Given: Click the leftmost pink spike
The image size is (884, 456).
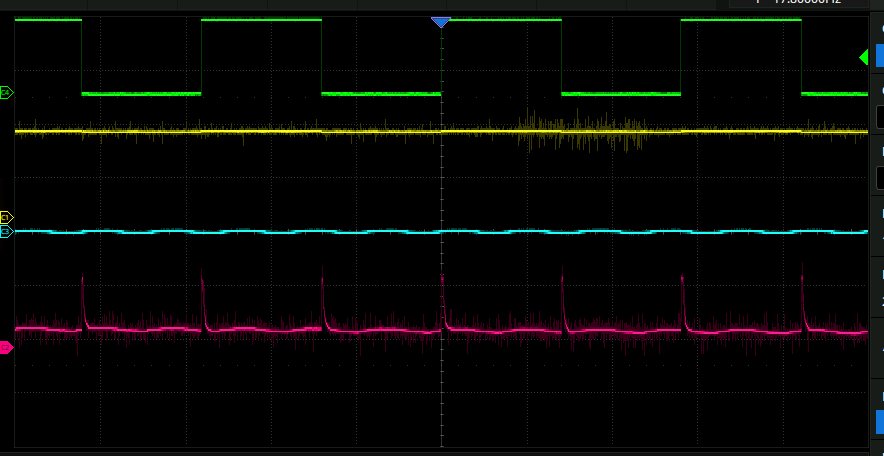Looking at the screenshot, I should (x=83, y=290).
